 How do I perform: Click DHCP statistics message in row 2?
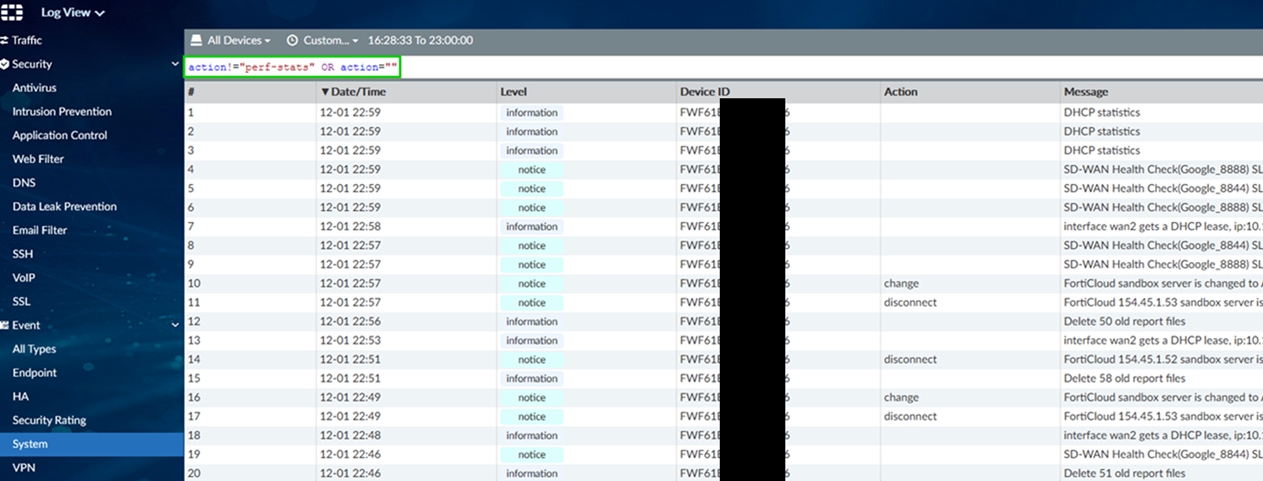click(x=1101, y=132)
